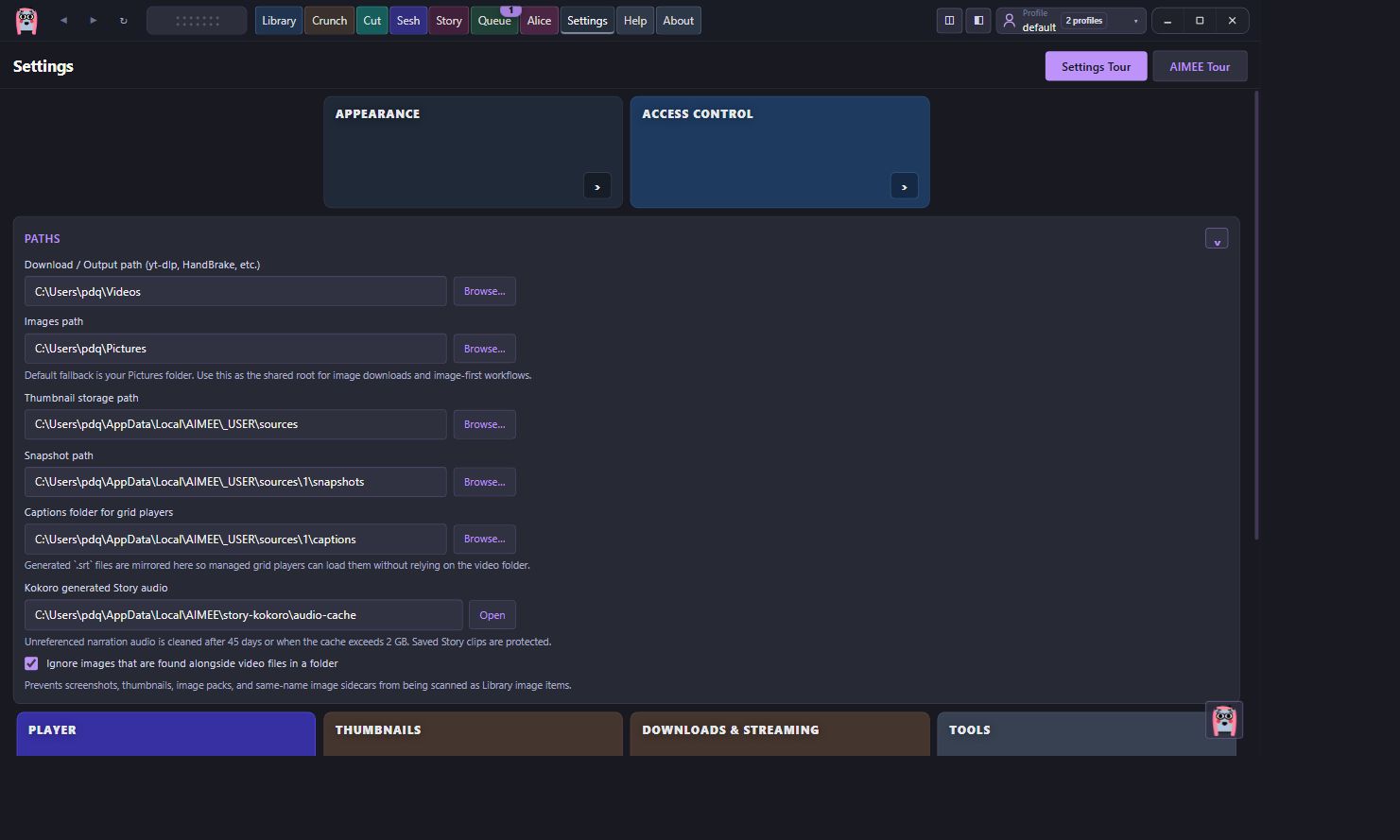Screen dimensions: 1400x840
Task: Open the Help tab
Action: [635, 21]
